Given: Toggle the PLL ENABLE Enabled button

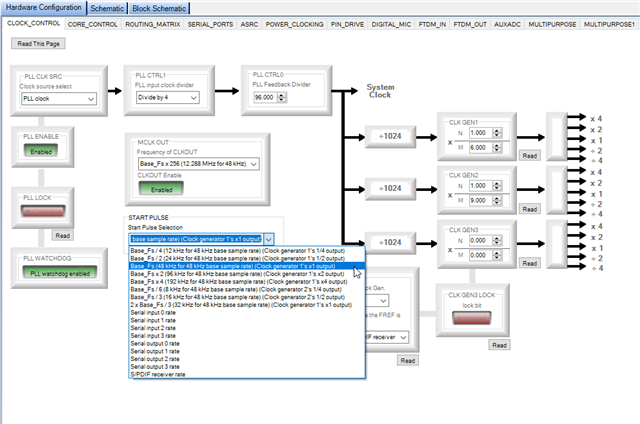Looking at the screenshot, I should click(x=41, y=151).
